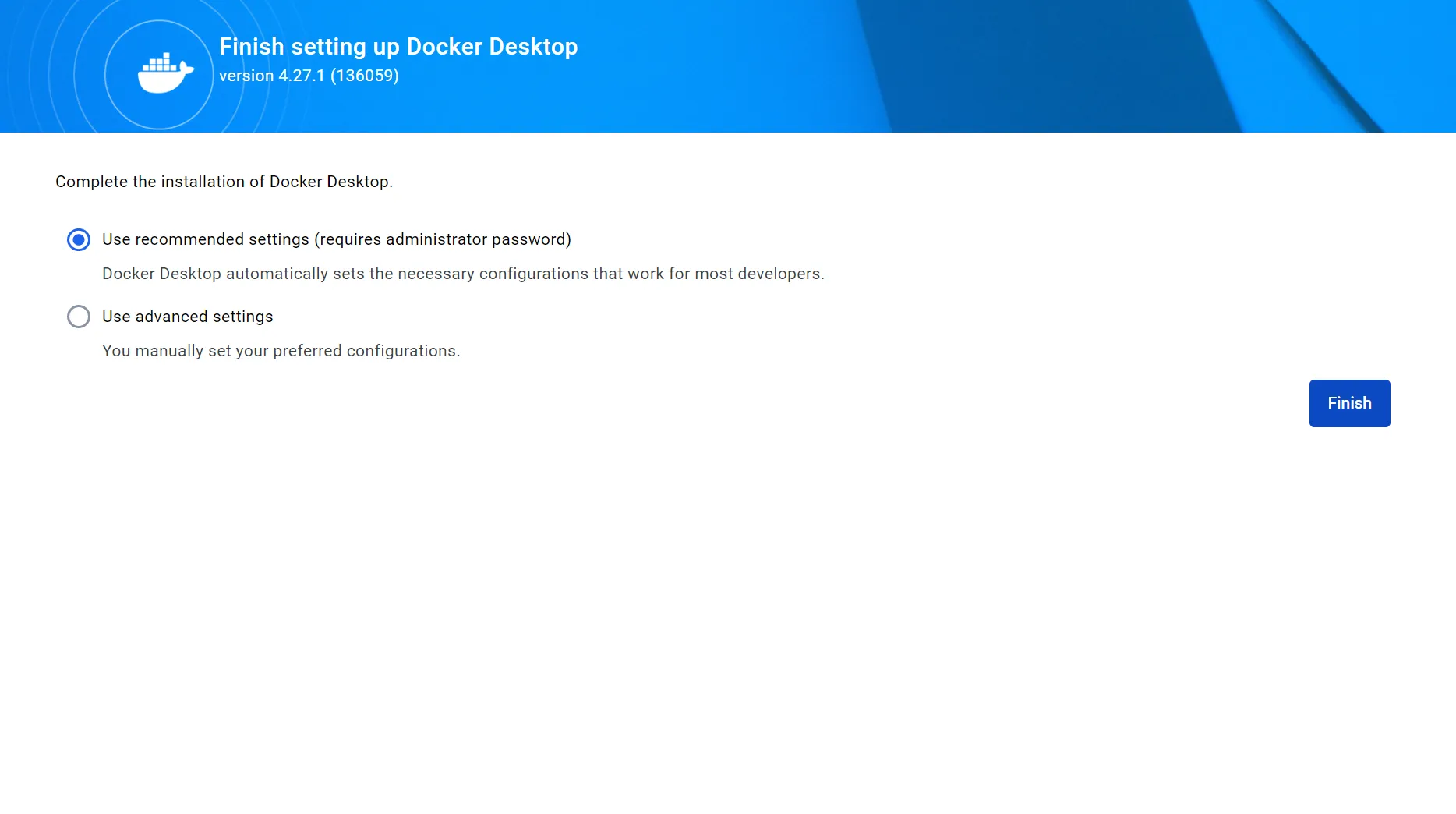Click the '(requires administrator password)' note
Image resolution: width=1456 pixels, height=814 pixels.
point(443,239)
